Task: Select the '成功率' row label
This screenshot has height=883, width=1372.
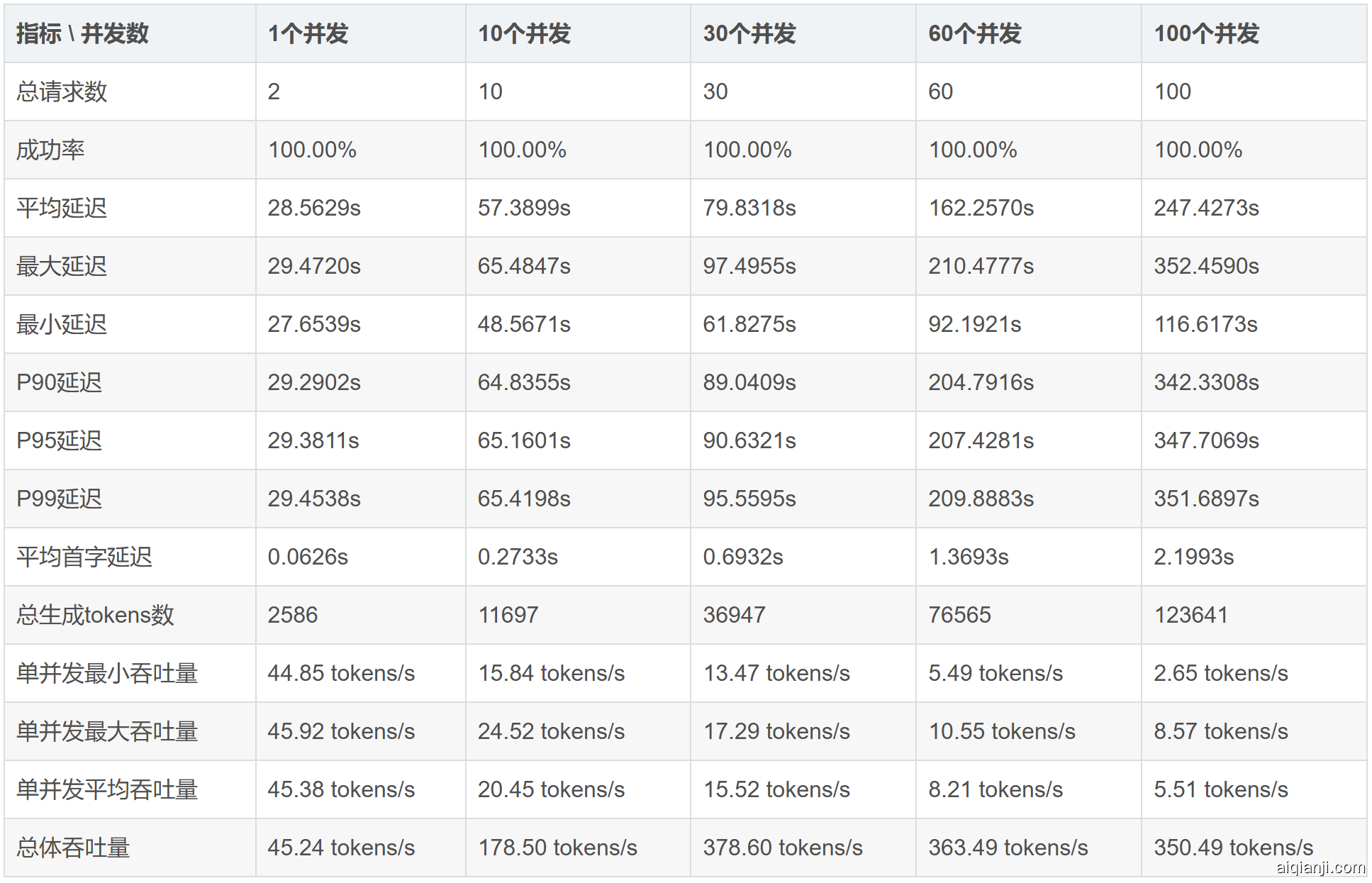Action: click(x=50, y=150)
